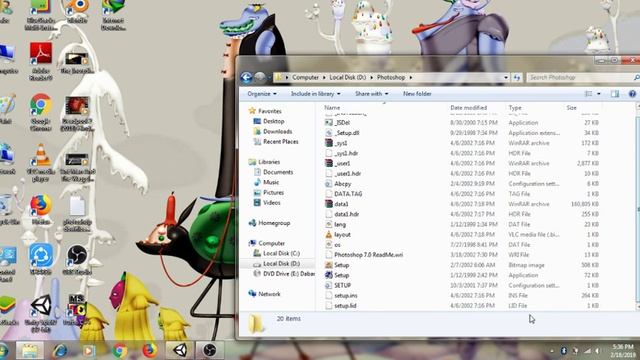Open Recent Places in navigation pane
This screenshot has width=640, height=360.
pyautogui.click(x=280, y=142)
